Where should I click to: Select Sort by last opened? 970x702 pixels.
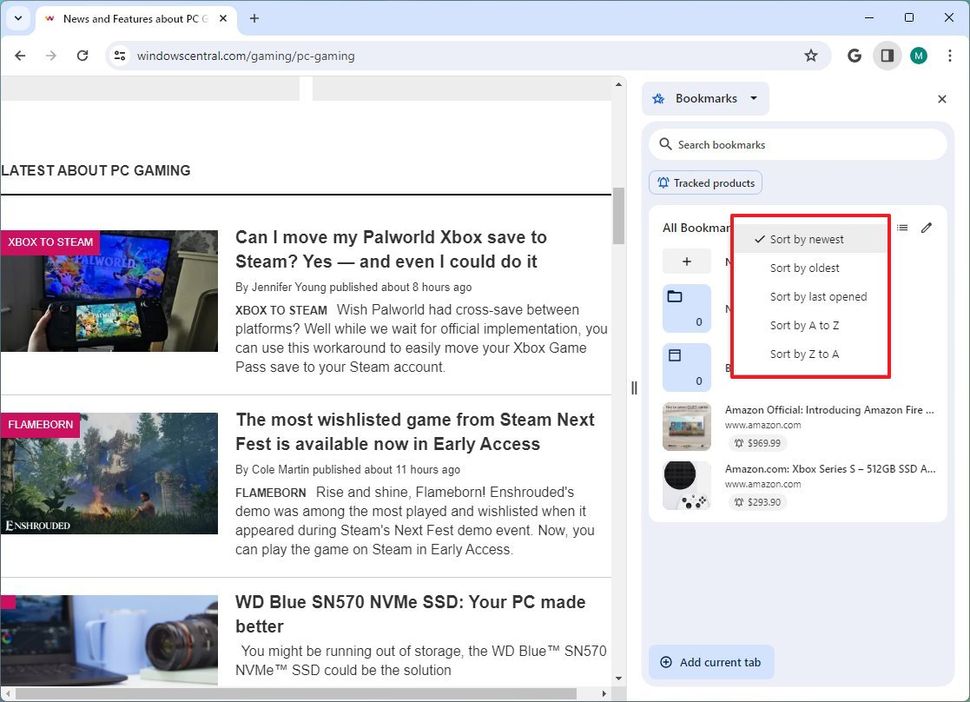818,296
